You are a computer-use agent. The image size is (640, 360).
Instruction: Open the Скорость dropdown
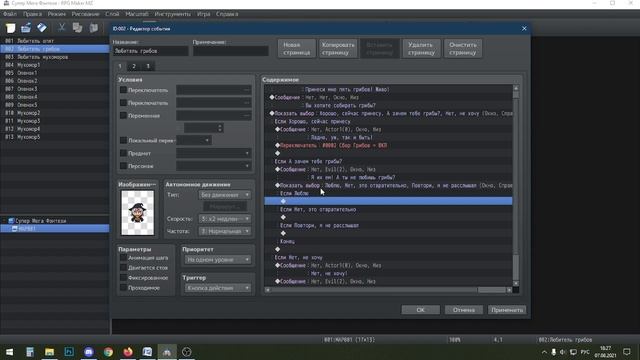(x=224, y=219)
